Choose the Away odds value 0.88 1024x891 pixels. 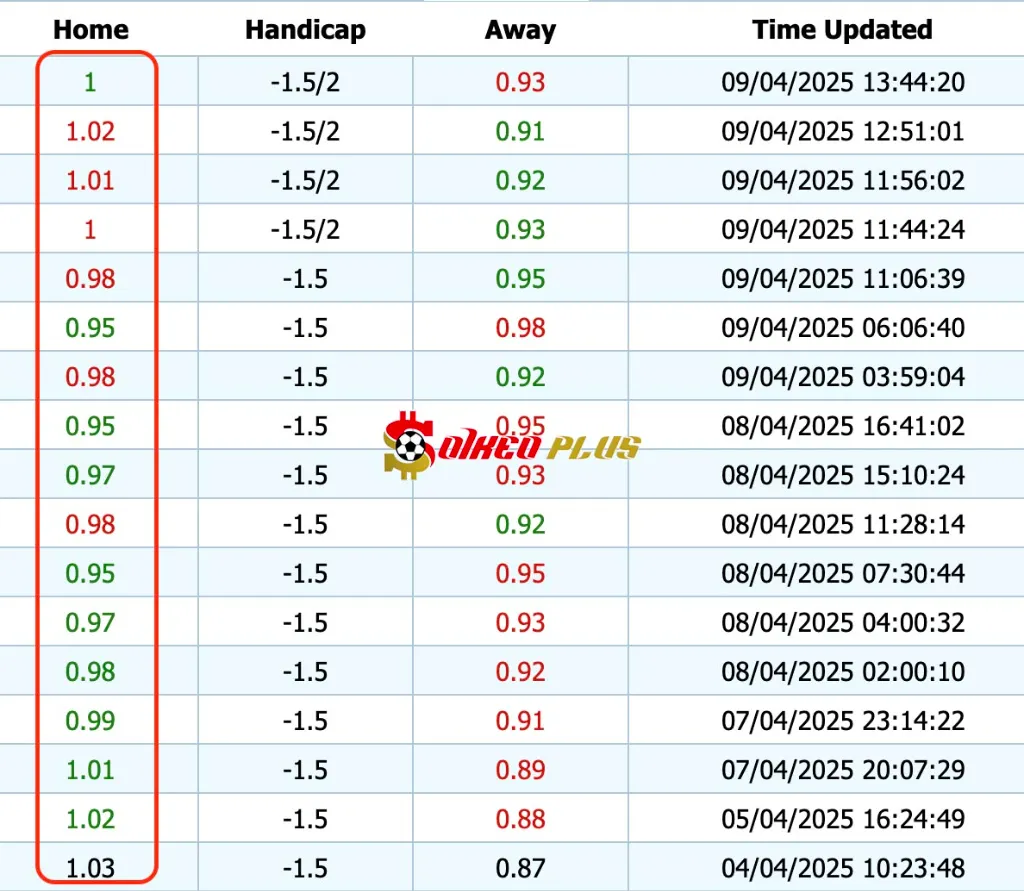(520, 819)
